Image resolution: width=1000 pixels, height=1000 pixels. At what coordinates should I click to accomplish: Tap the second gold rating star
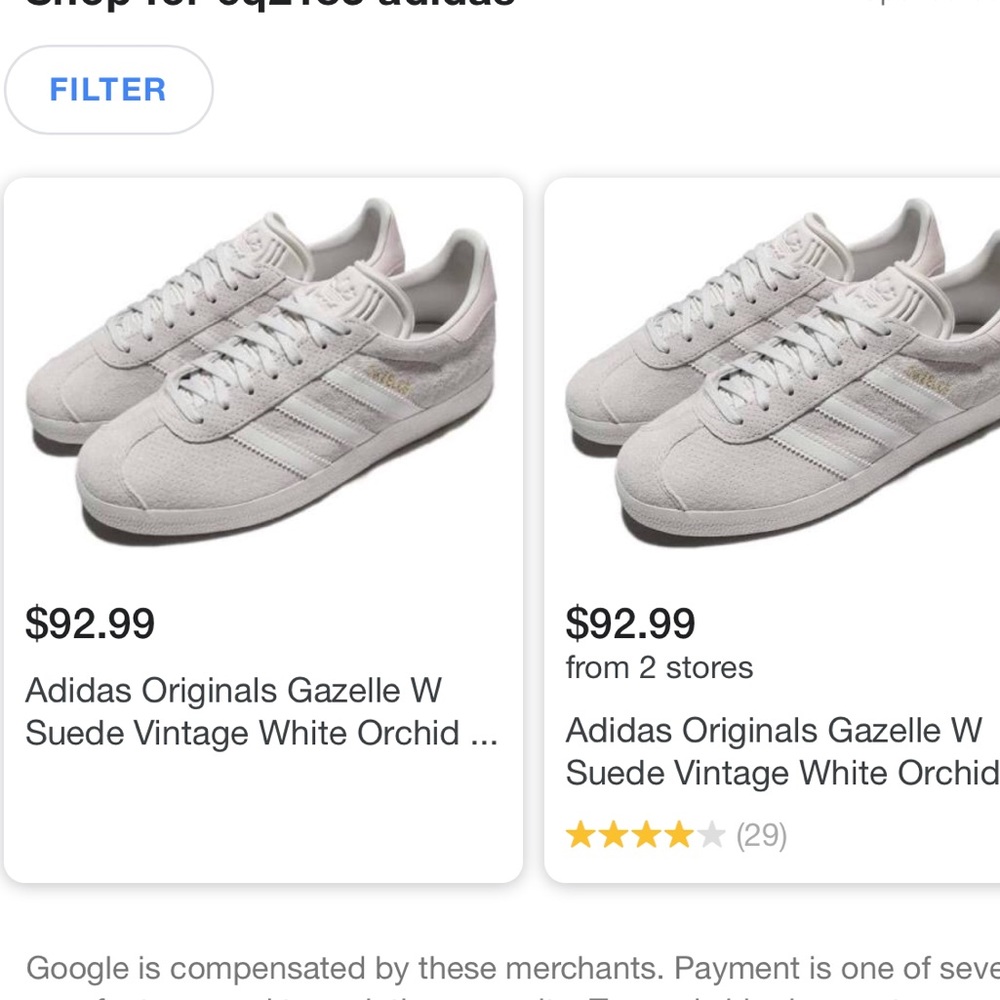pos(613,835)
